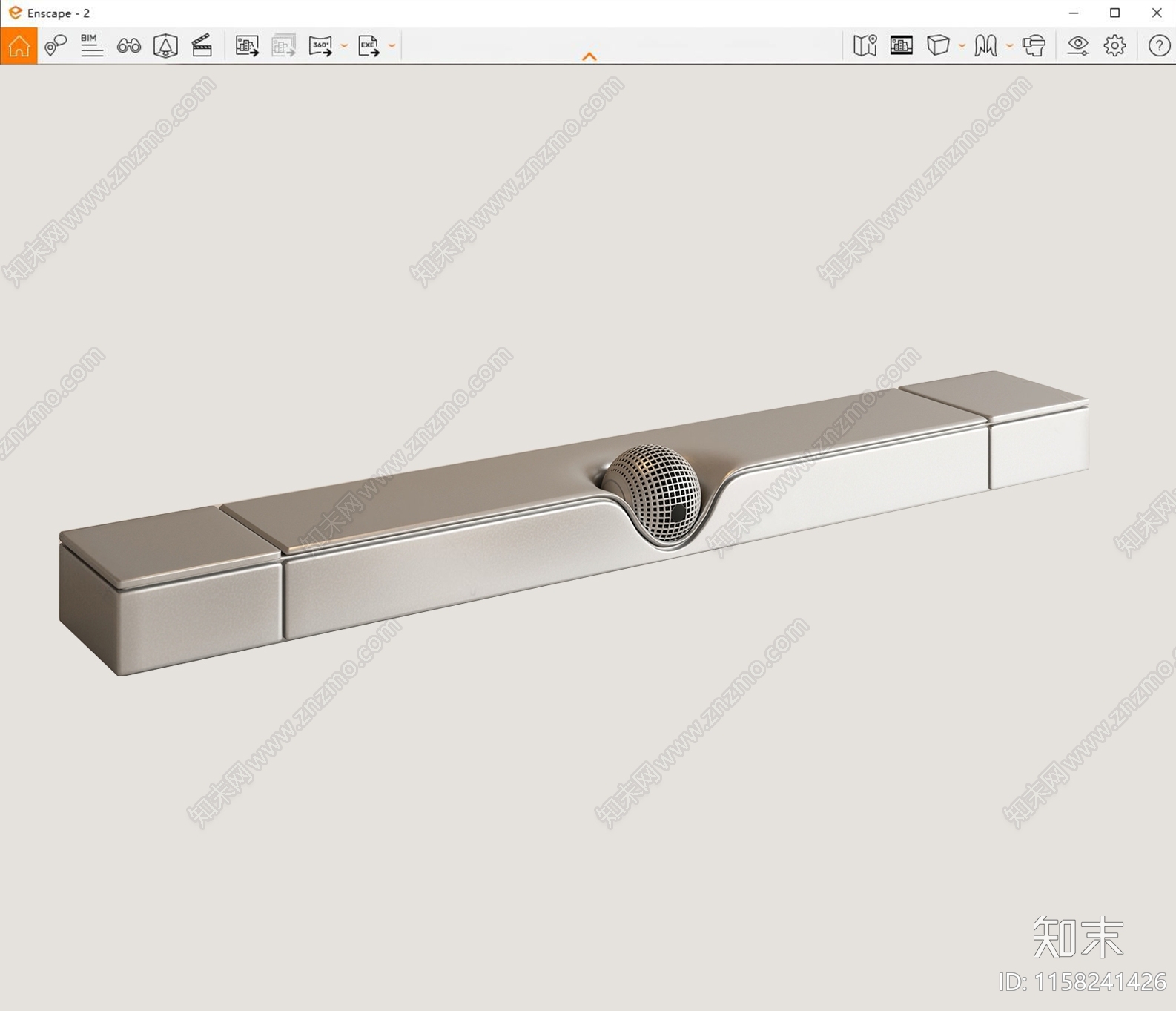The width and height of the screenshot is (1176, 1011).
Task: Expand the 360° panorama dropdown arrow
Action: point(344,46)
